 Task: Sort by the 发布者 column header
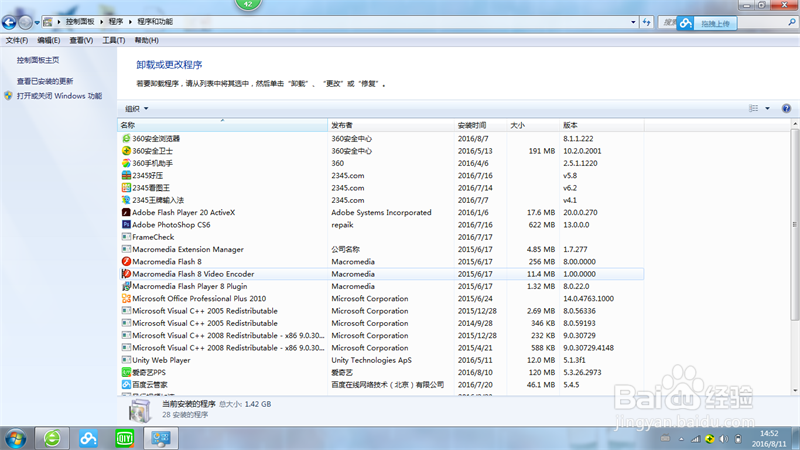(x=391, y=125)
